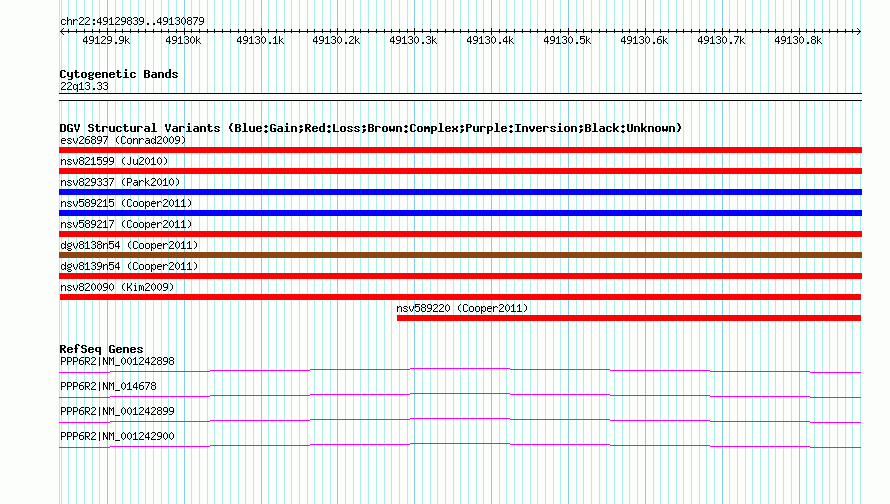
Task: Click the 49130.3k ruler tick label
Action: point(413,40)
